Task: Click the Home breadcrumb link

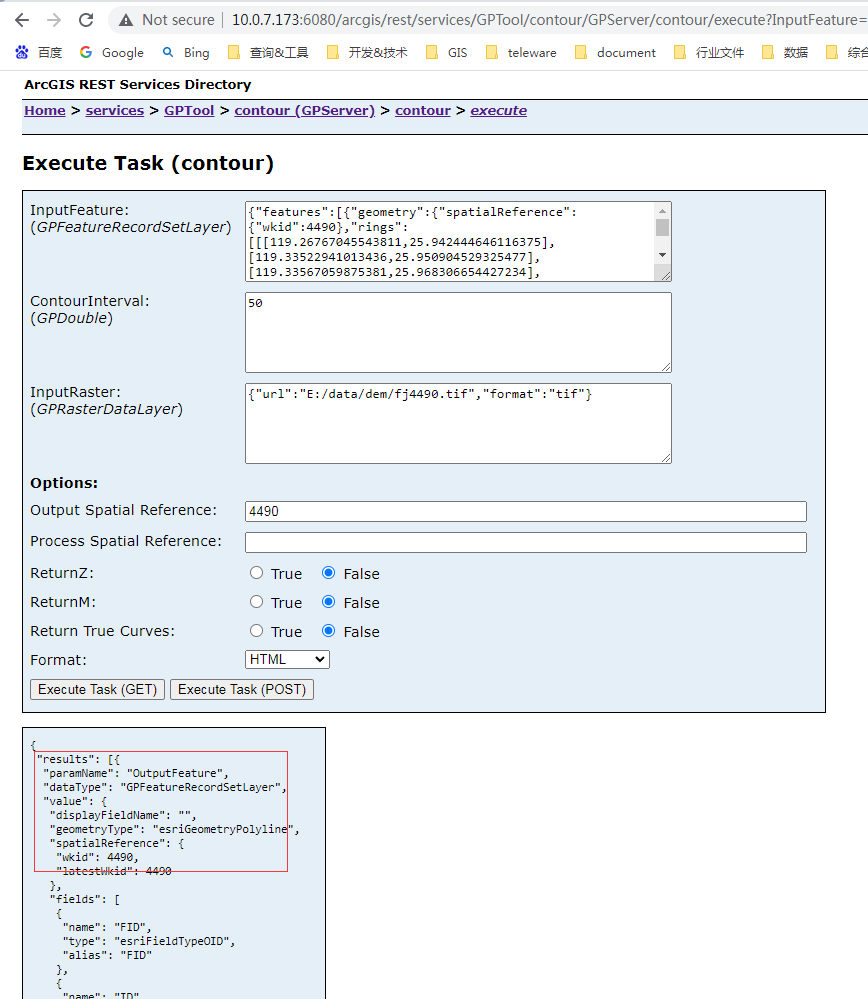Action: point(45,111)
